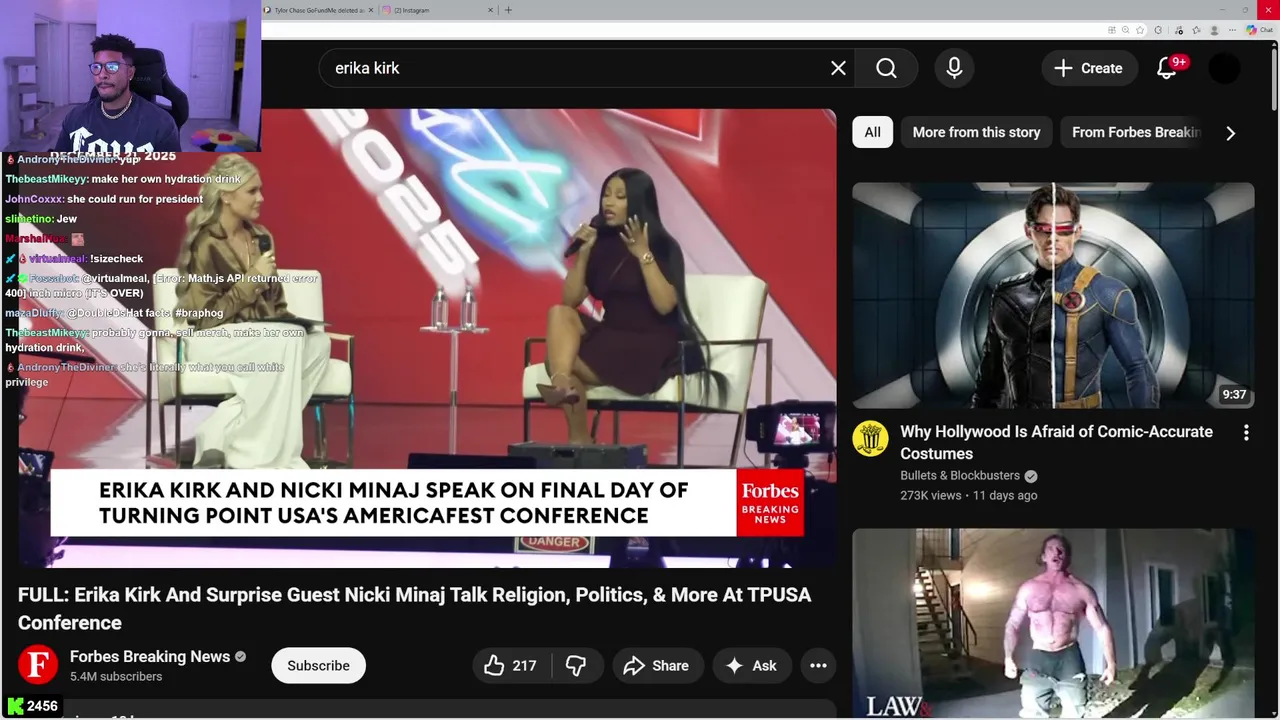Click the 2456 viewer counter overlay
Image resolution: width=1280 pixels, height=720 pixels.
[33, 706]
